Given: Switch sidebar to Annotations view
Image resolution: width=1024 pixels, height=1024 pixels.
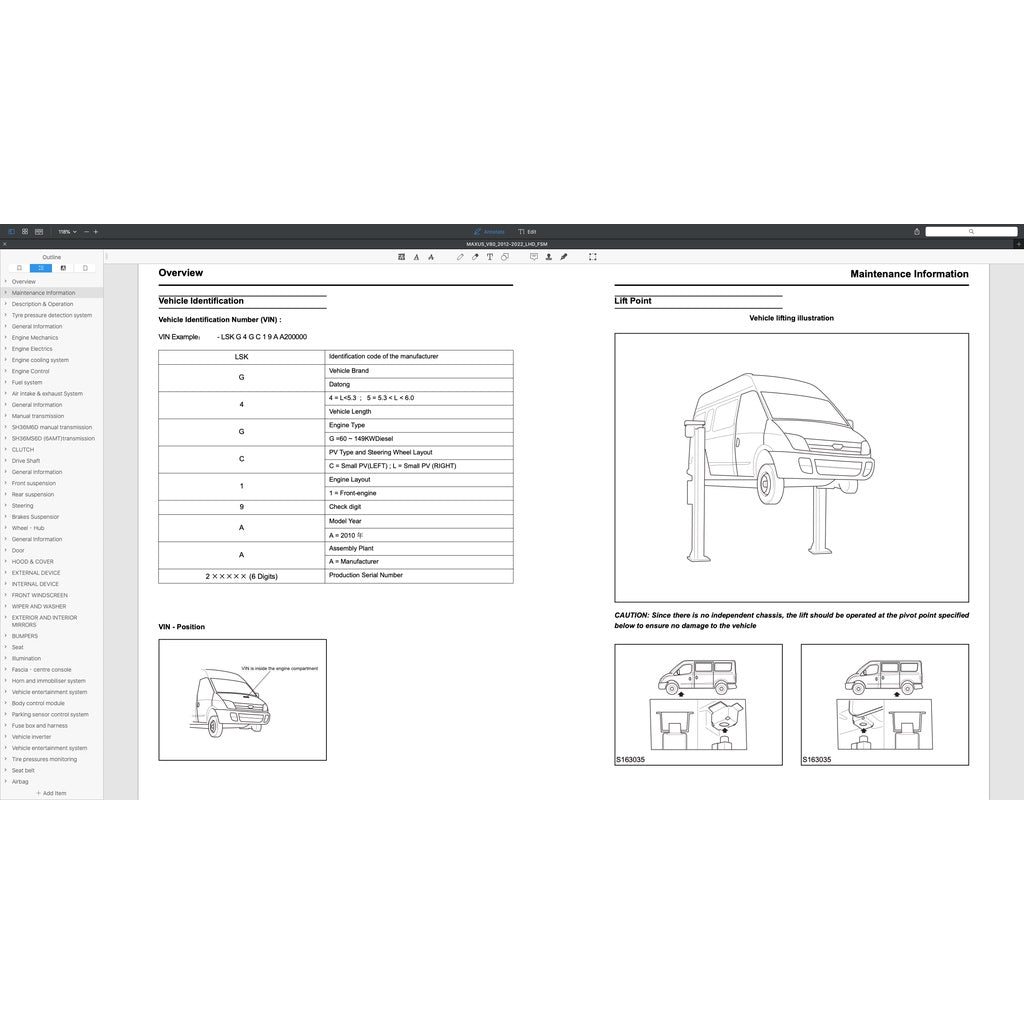Looking at the screenshot, I should tap(63, 268).
